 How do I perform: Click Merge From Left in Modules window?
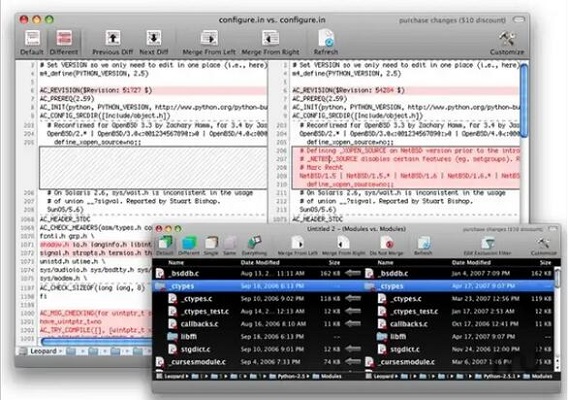click(x=297, y=245)
